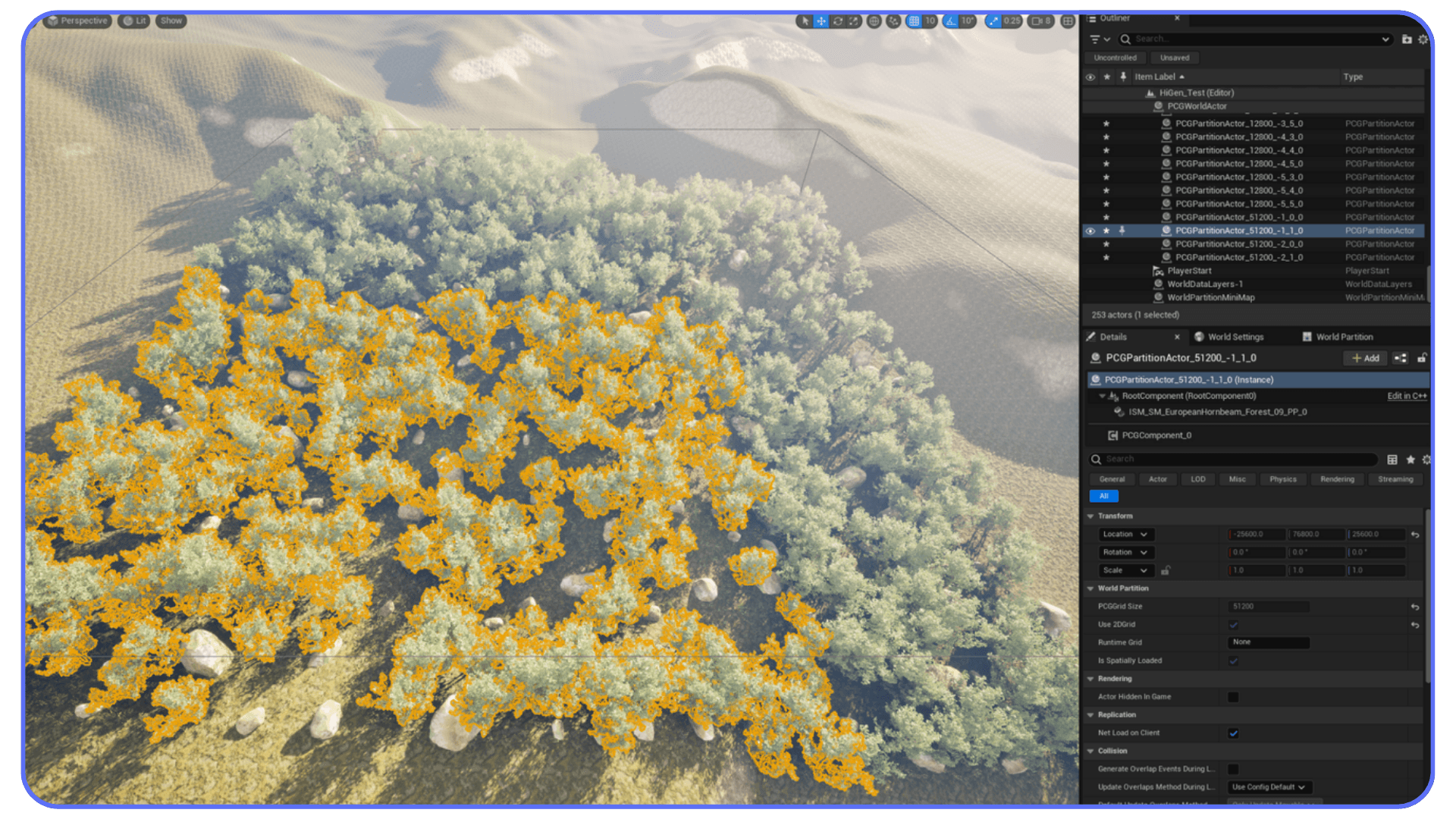Open Update Overlaps Method dropdown
This screenshot has width=1456, height=819.
[x=1269, y=787]
